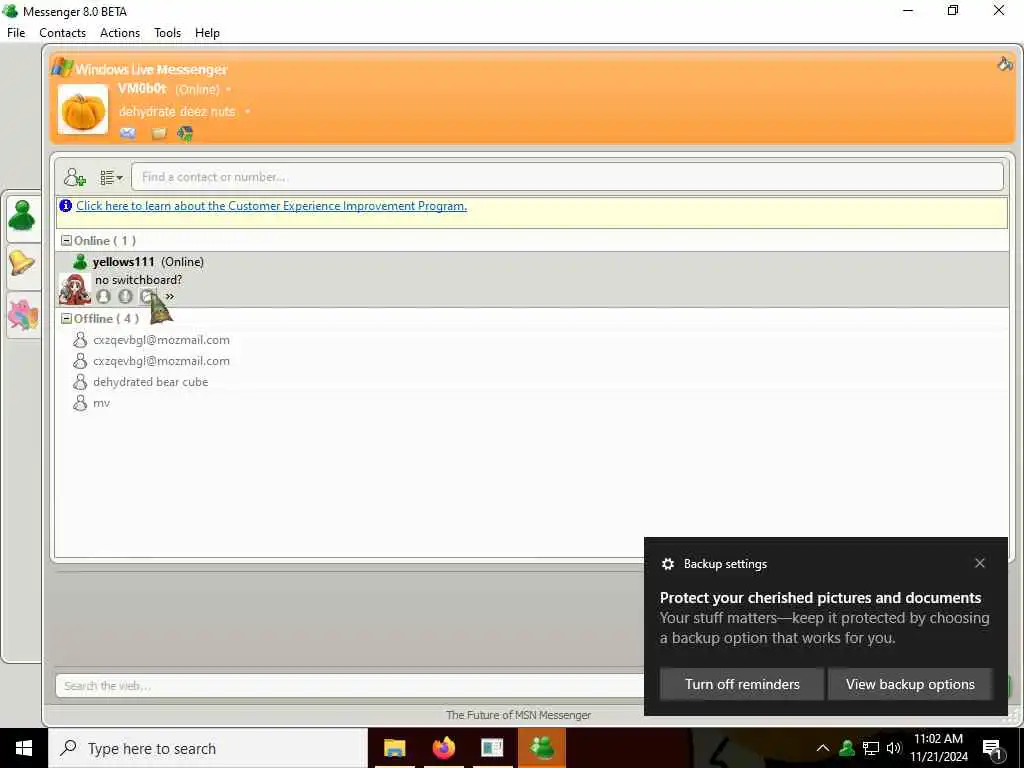
Task: Click the Messenger system tray icon
Action: click(x=847, y=748)
